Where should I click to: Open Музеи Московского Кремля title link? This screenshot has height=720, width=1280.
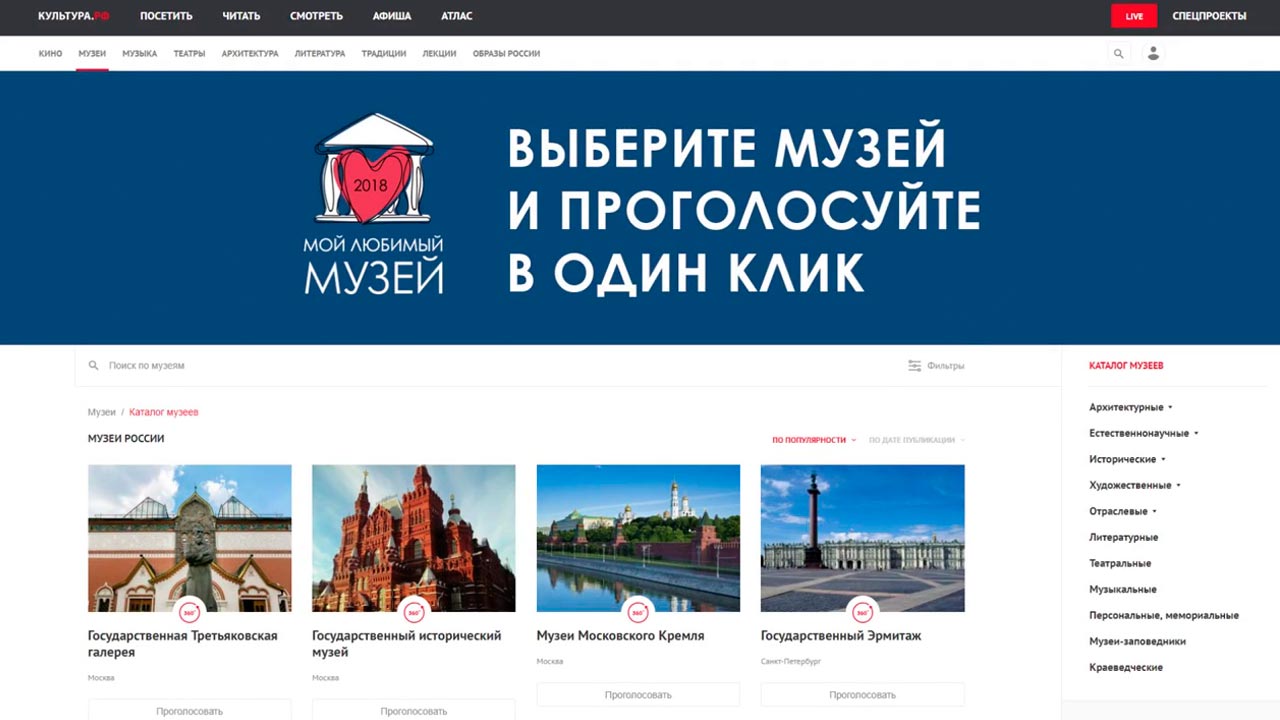click(x=620, y=636)
